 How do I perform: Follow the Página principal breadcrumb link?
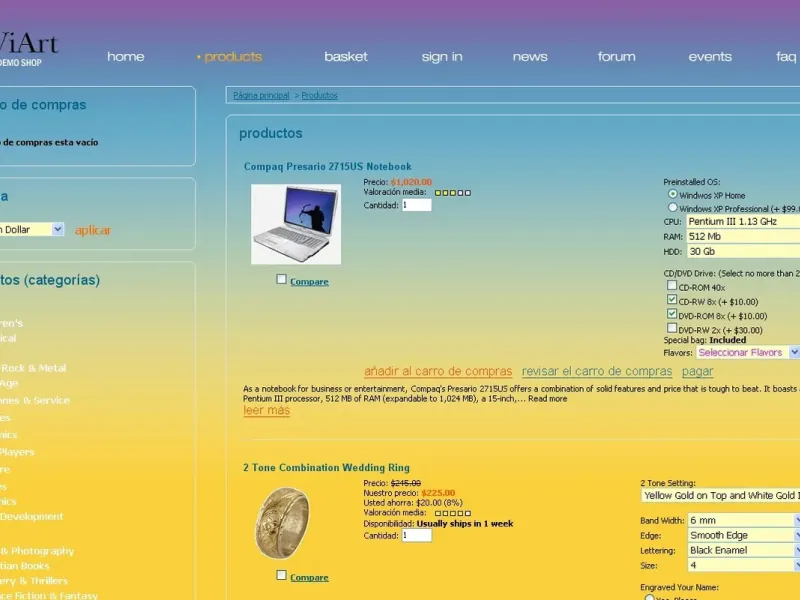coord(261,95)
